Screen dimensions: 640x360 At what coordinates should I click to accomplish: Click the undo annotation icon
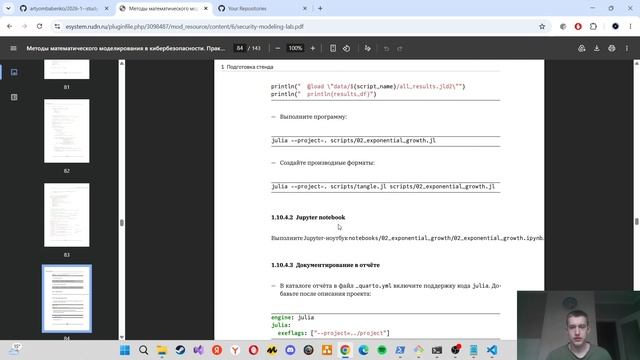(x=386, y=49)
